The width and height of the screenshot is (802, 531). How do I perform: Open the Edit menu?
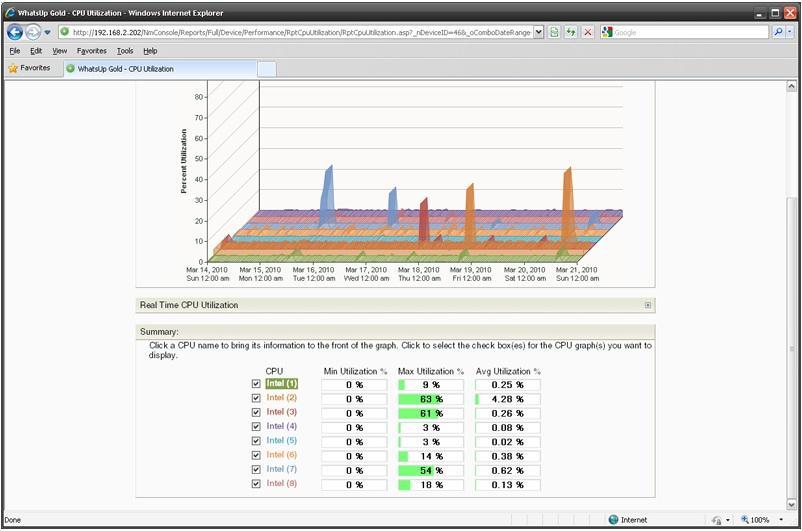pos(36,51)
